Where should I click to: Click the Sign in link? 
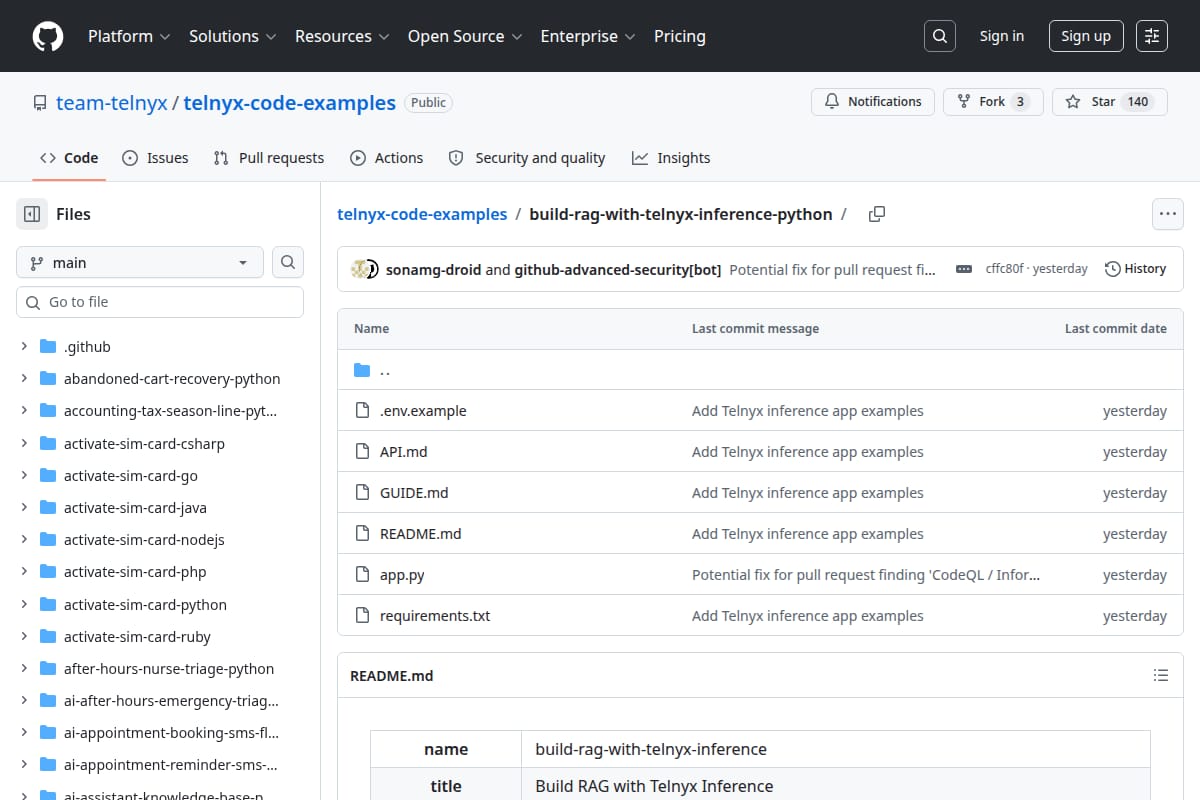coord(1002,36)
